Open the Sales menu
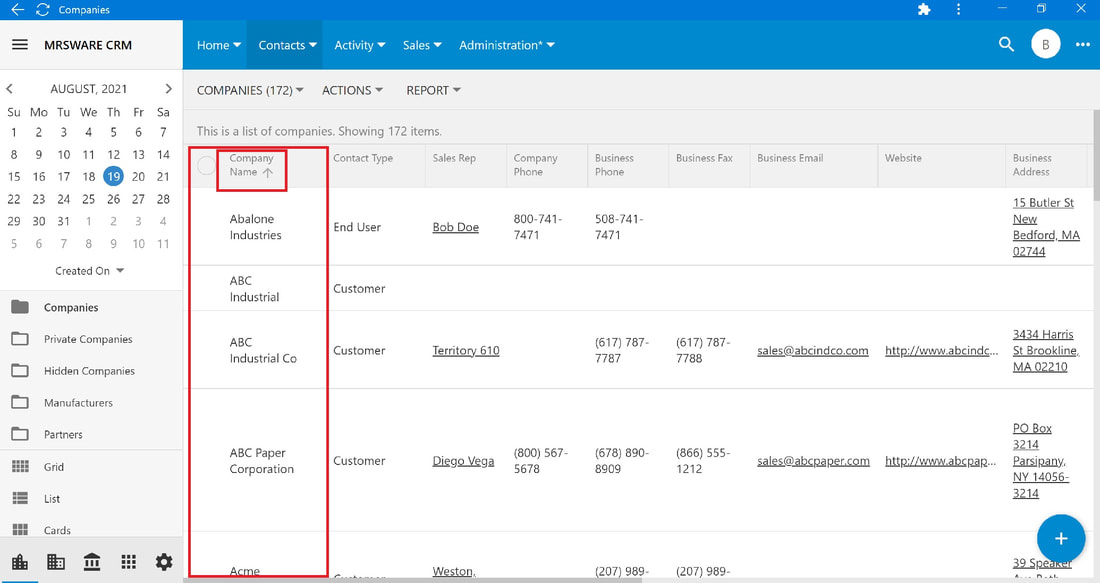The width and height of the screenshot is (1100, 583). 422,45
